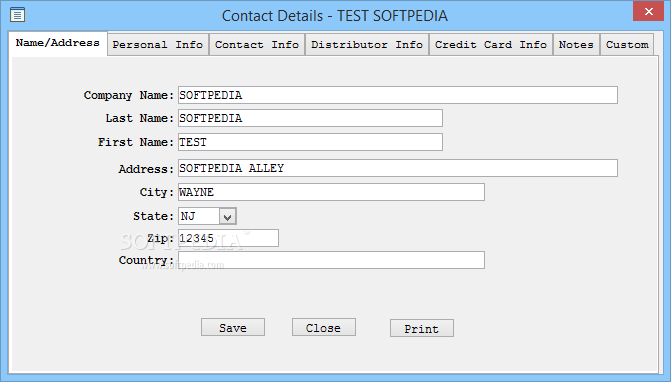Click the Address label
Viewport: 671px width, 382px height.
[x=146, y=169]
